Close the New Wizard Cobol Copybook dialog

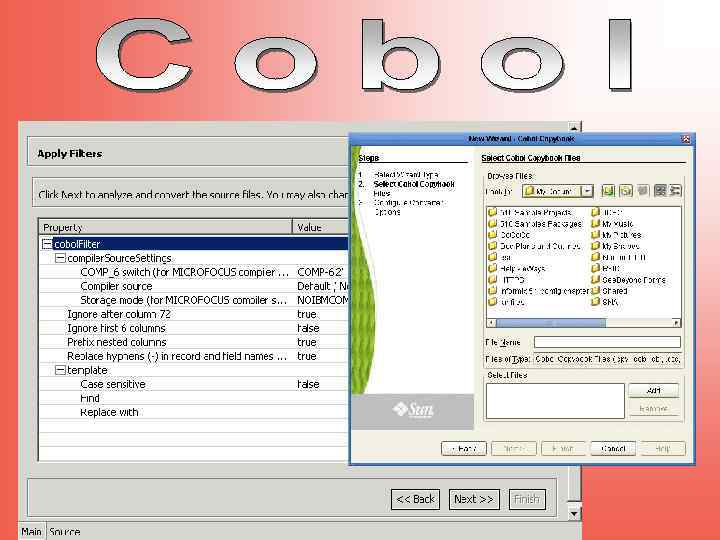pos(686,139)
